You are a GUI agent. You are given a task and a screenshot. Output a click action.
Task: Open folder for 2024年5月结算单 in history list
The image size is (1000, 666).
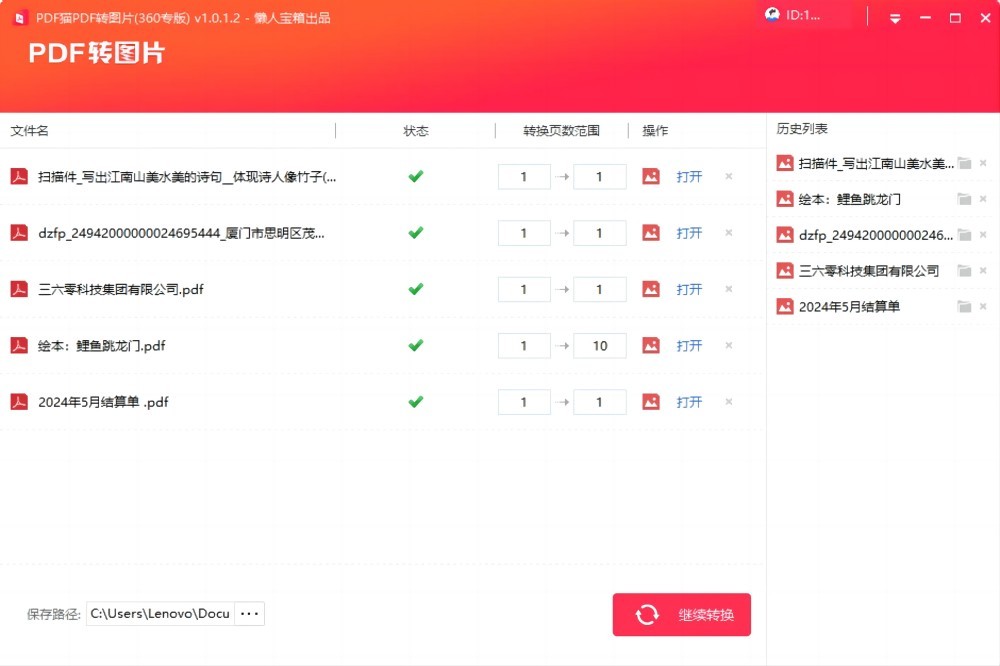(964, 307)
